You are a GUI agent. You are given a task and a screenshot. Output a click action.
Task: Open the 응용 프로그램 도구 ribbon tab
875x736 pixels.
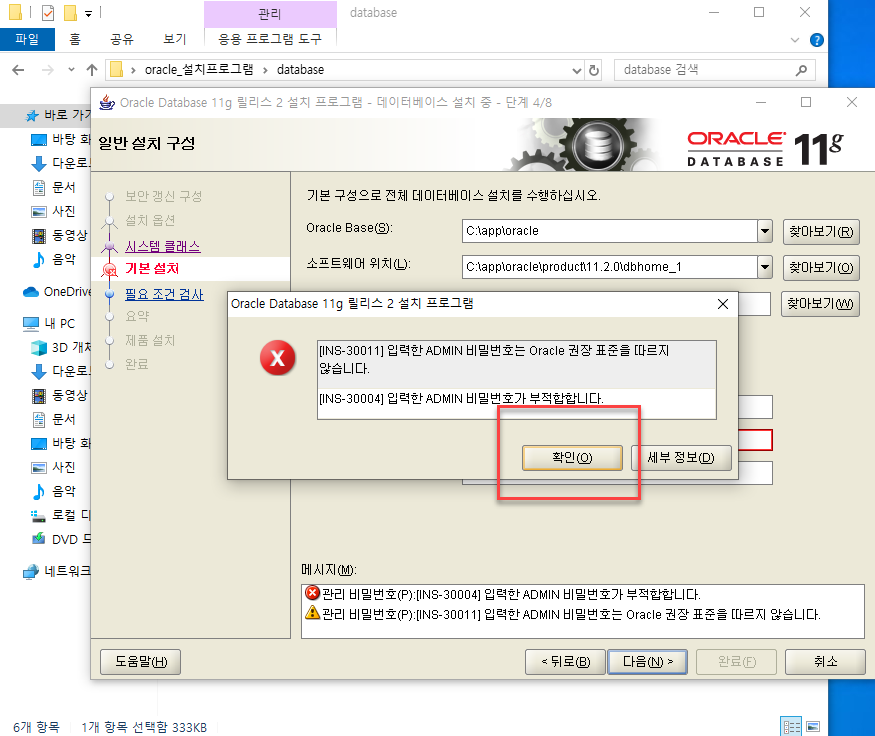270,39
